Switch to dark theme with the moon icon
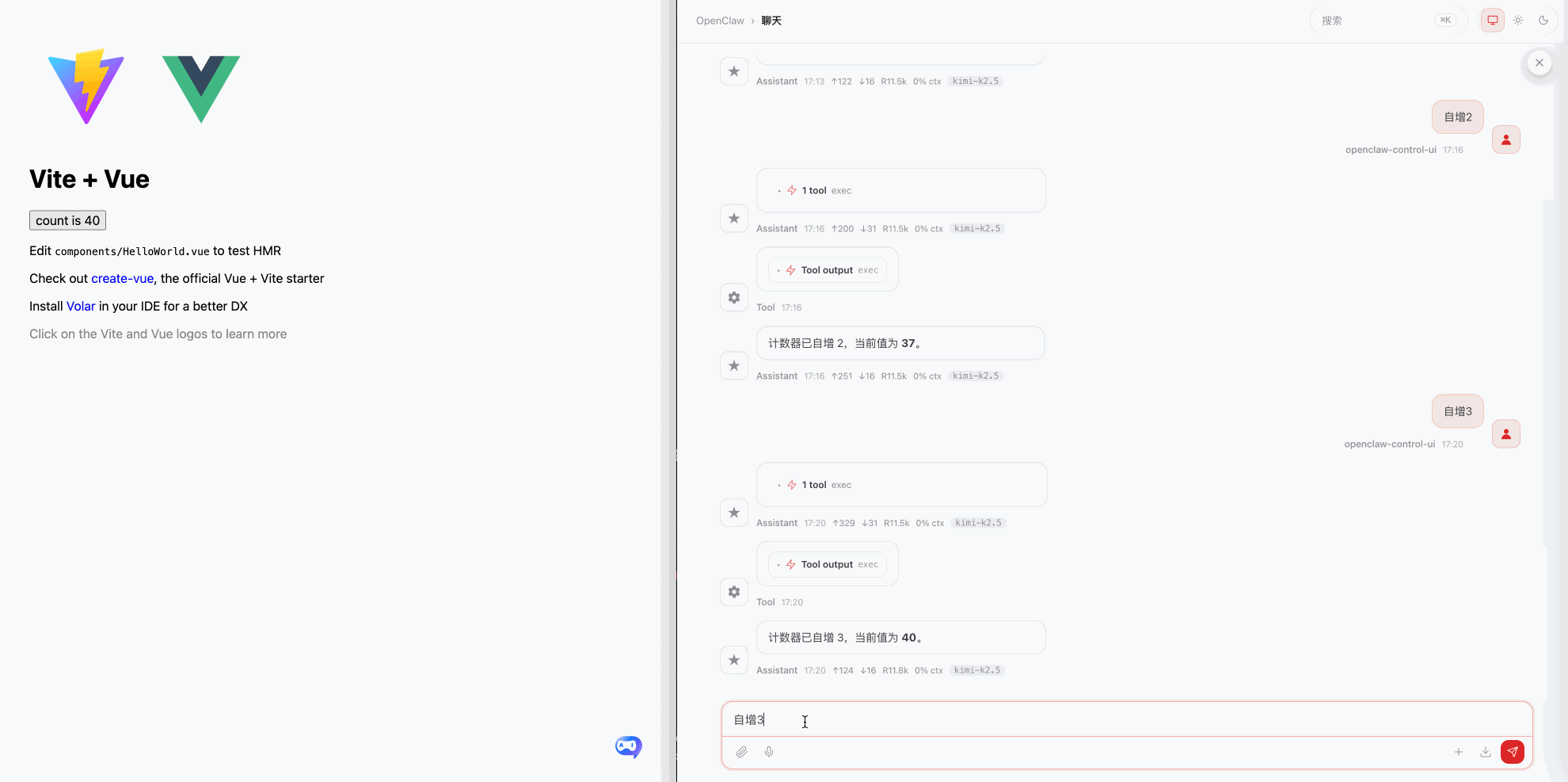1568x782 pixels. [x=1543, y=20]
